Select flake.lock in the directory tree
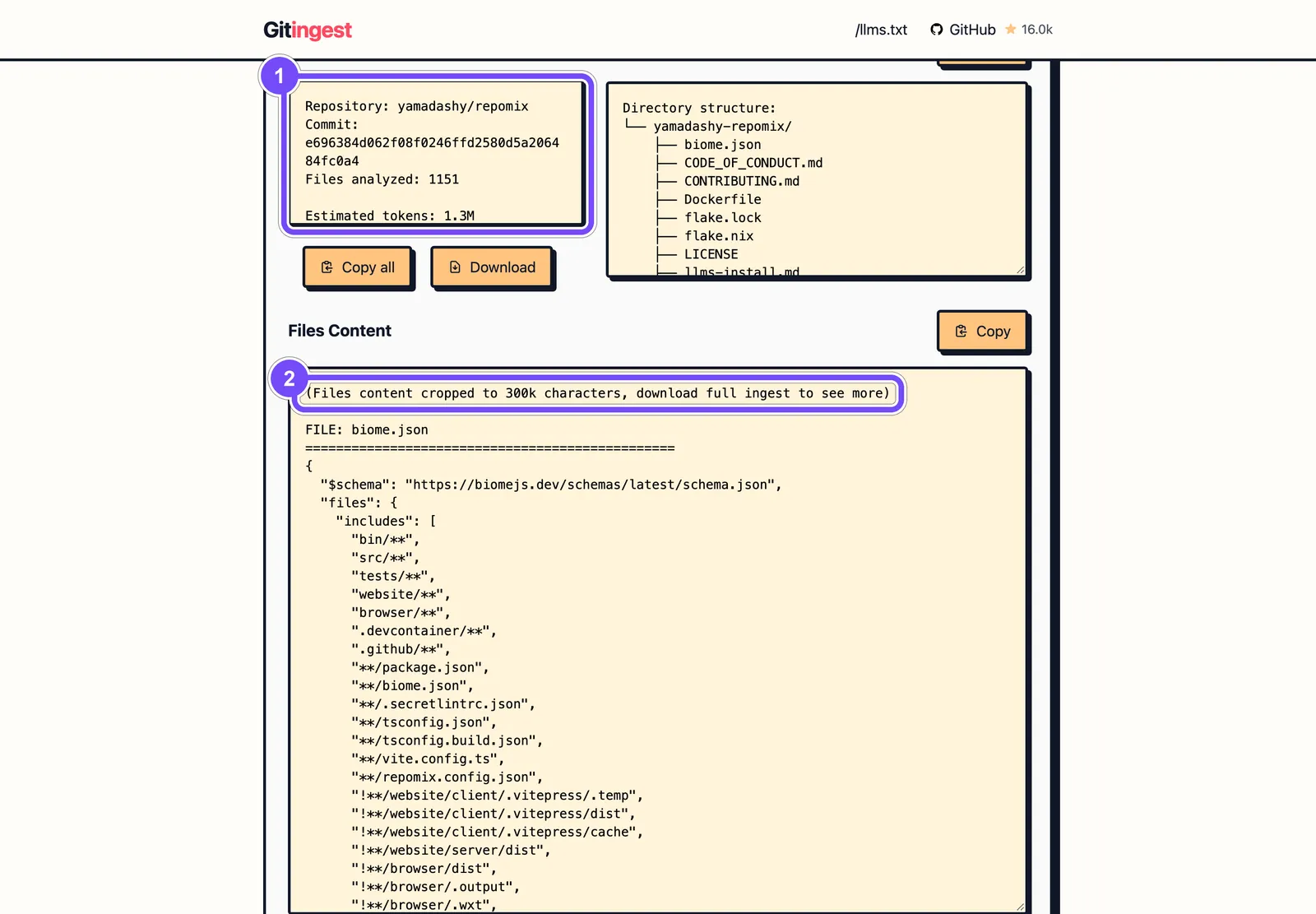The width and height of the screenshot is (1316, 914). click(723, 218)
